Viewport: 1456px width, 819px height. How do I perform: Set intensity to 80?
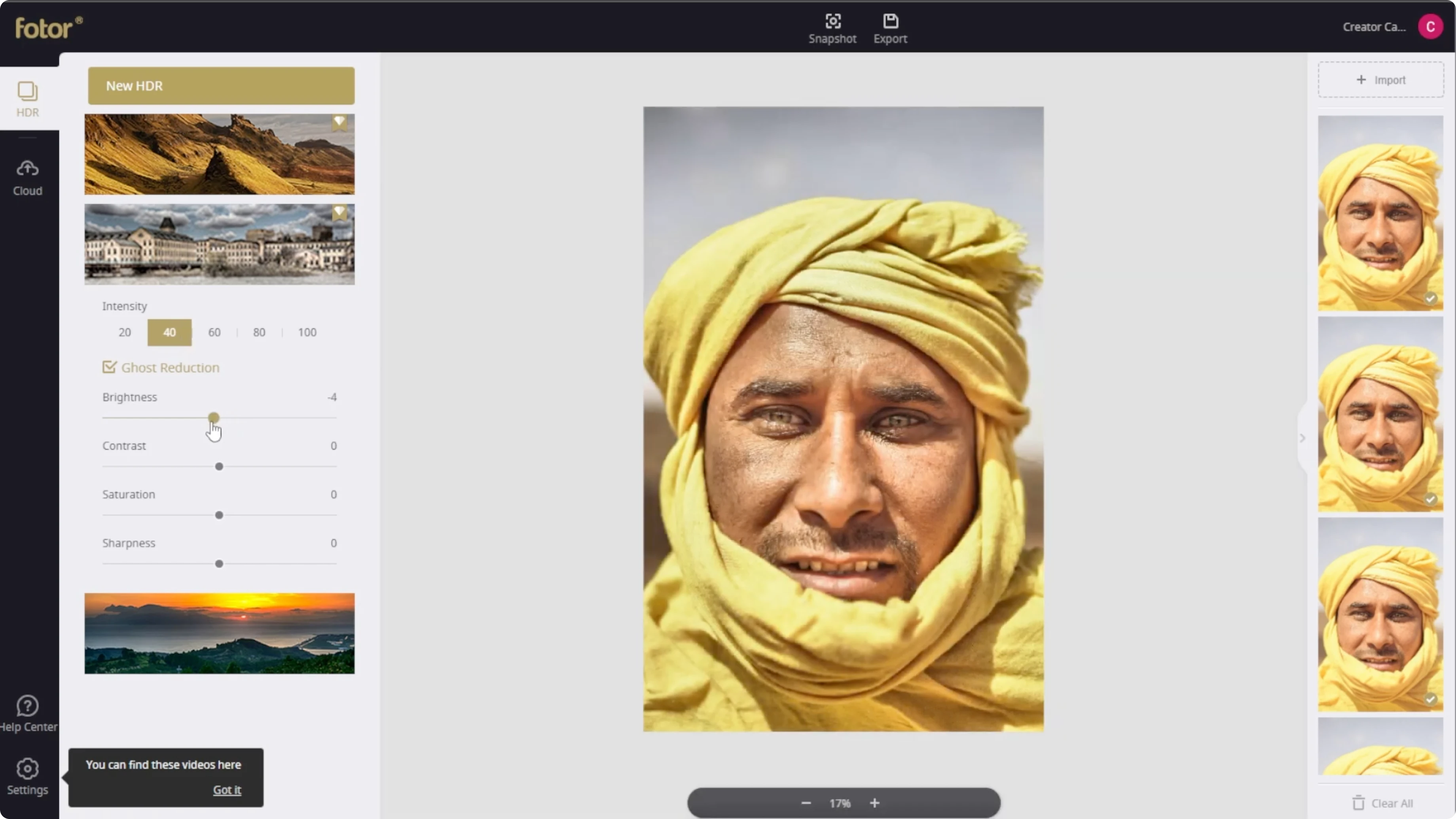tap(259, 332)
